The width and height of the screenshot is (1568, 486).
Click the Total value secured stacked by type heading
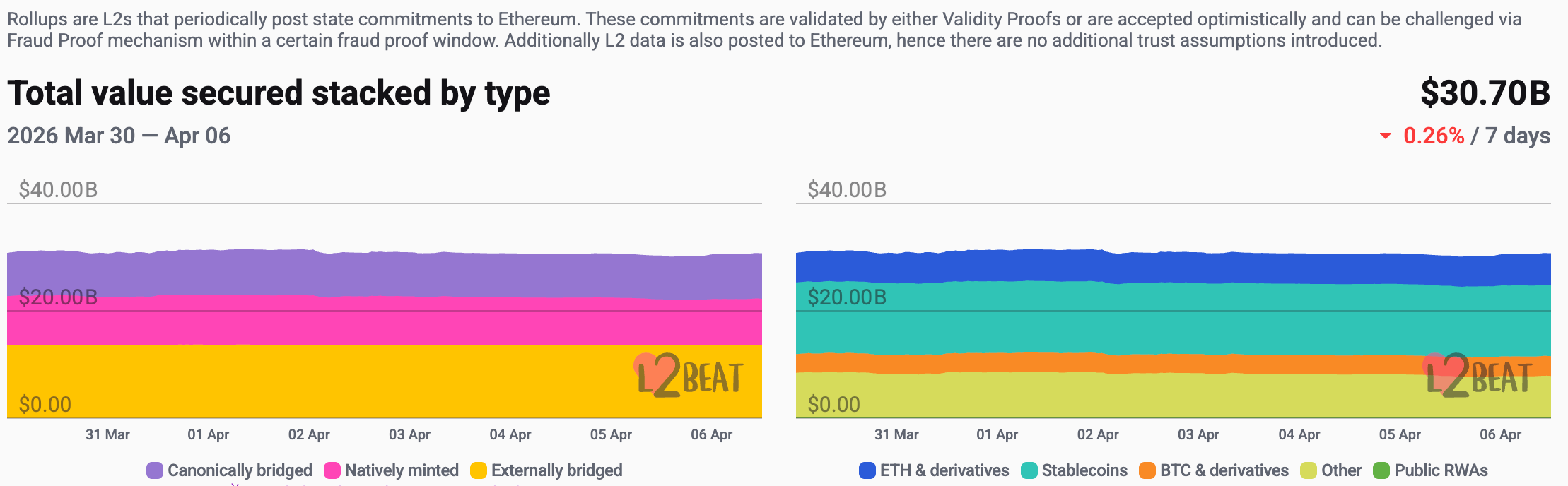coord(279,93)
